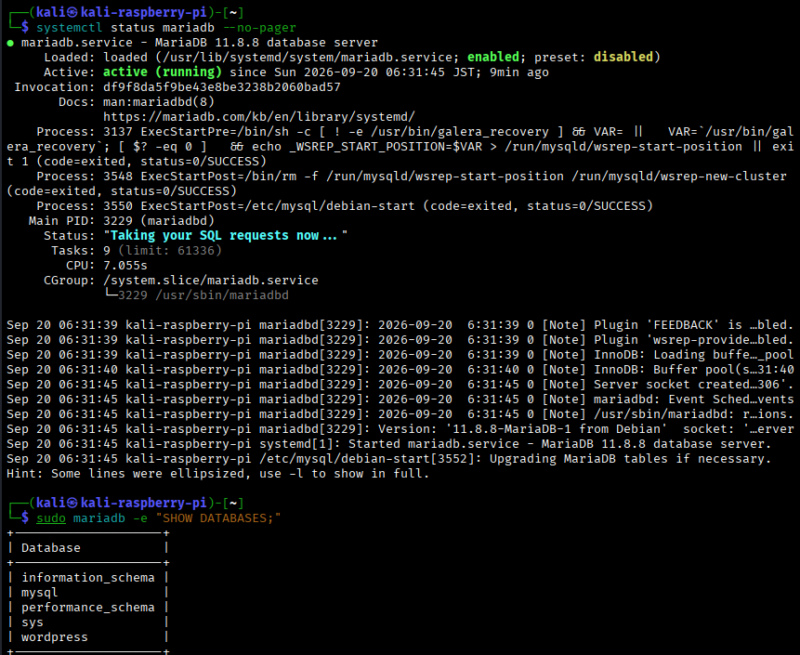Click the "SHOW DATABASES;" quoted SQL string
The image size is (800, 655).
point(218,518)
